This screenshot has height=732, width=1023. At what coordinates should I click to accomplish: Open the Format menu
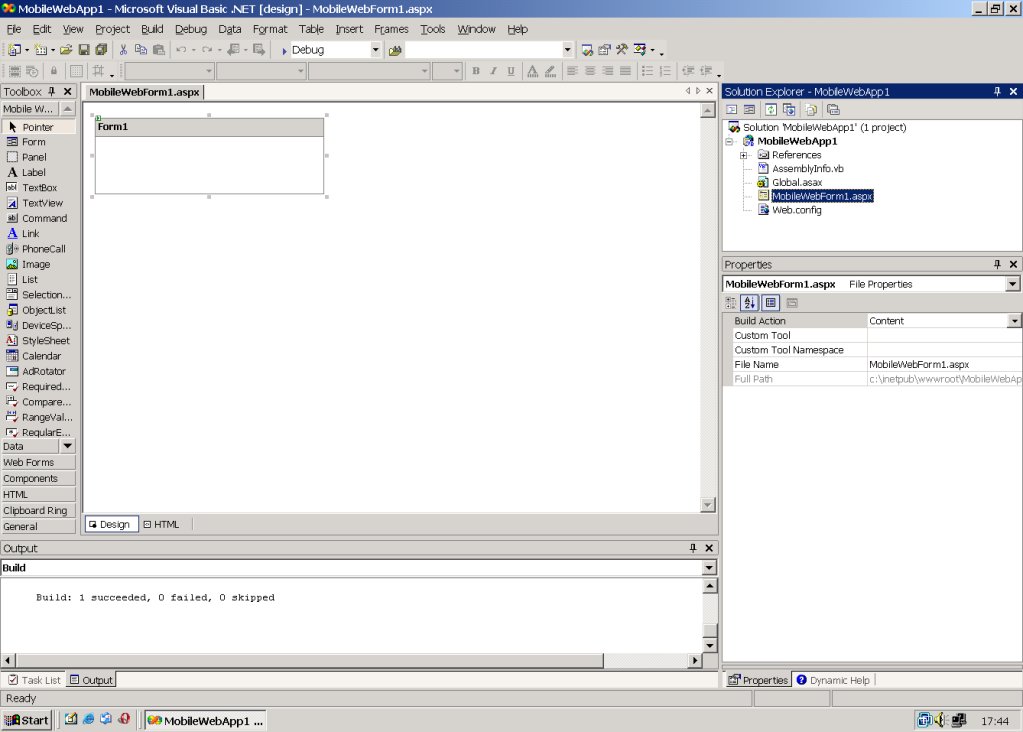tap(270, 29)
